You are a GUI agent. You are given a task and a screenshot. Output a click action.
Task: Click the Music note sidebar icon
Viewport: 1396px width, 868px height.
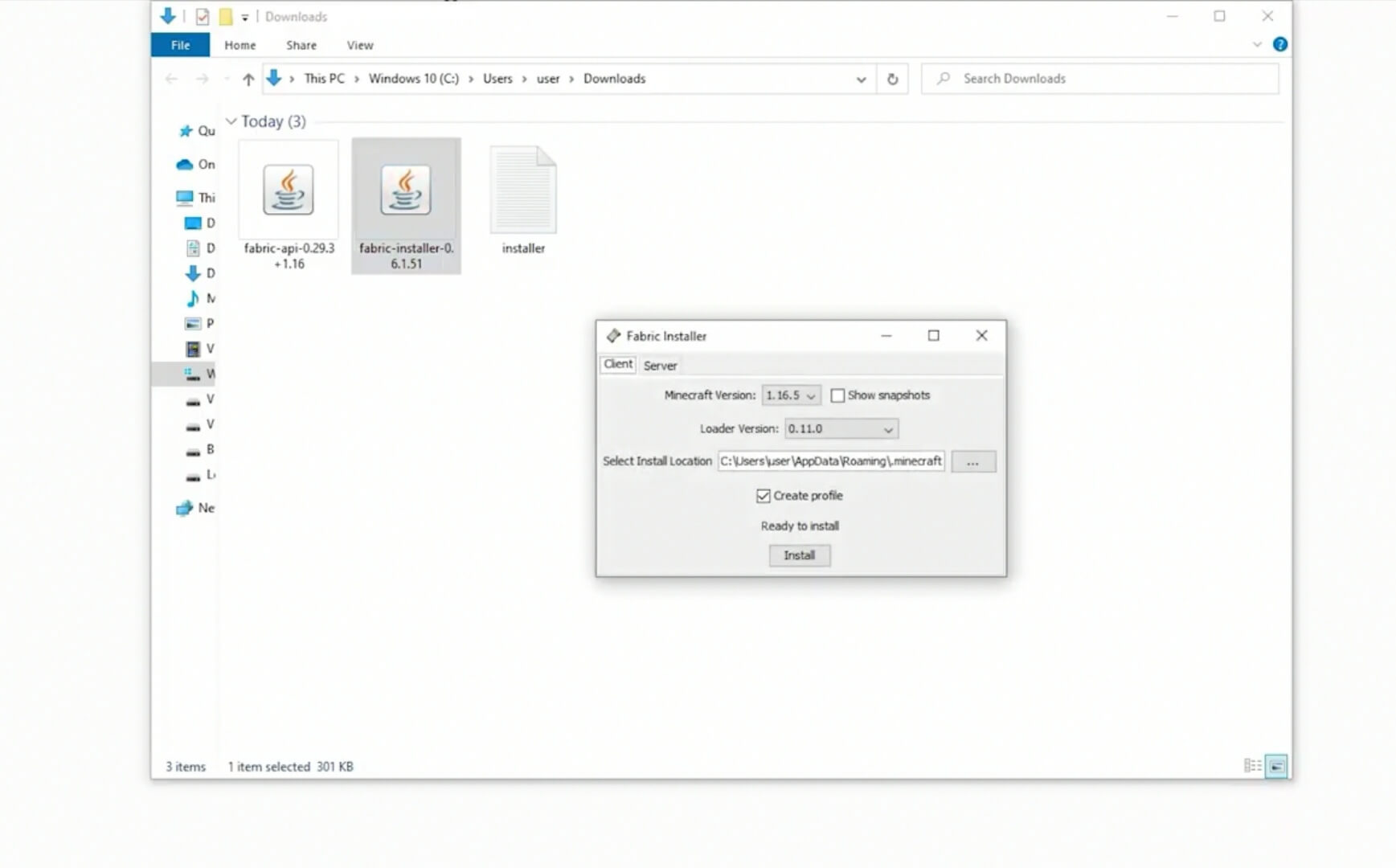coord(193,298)
